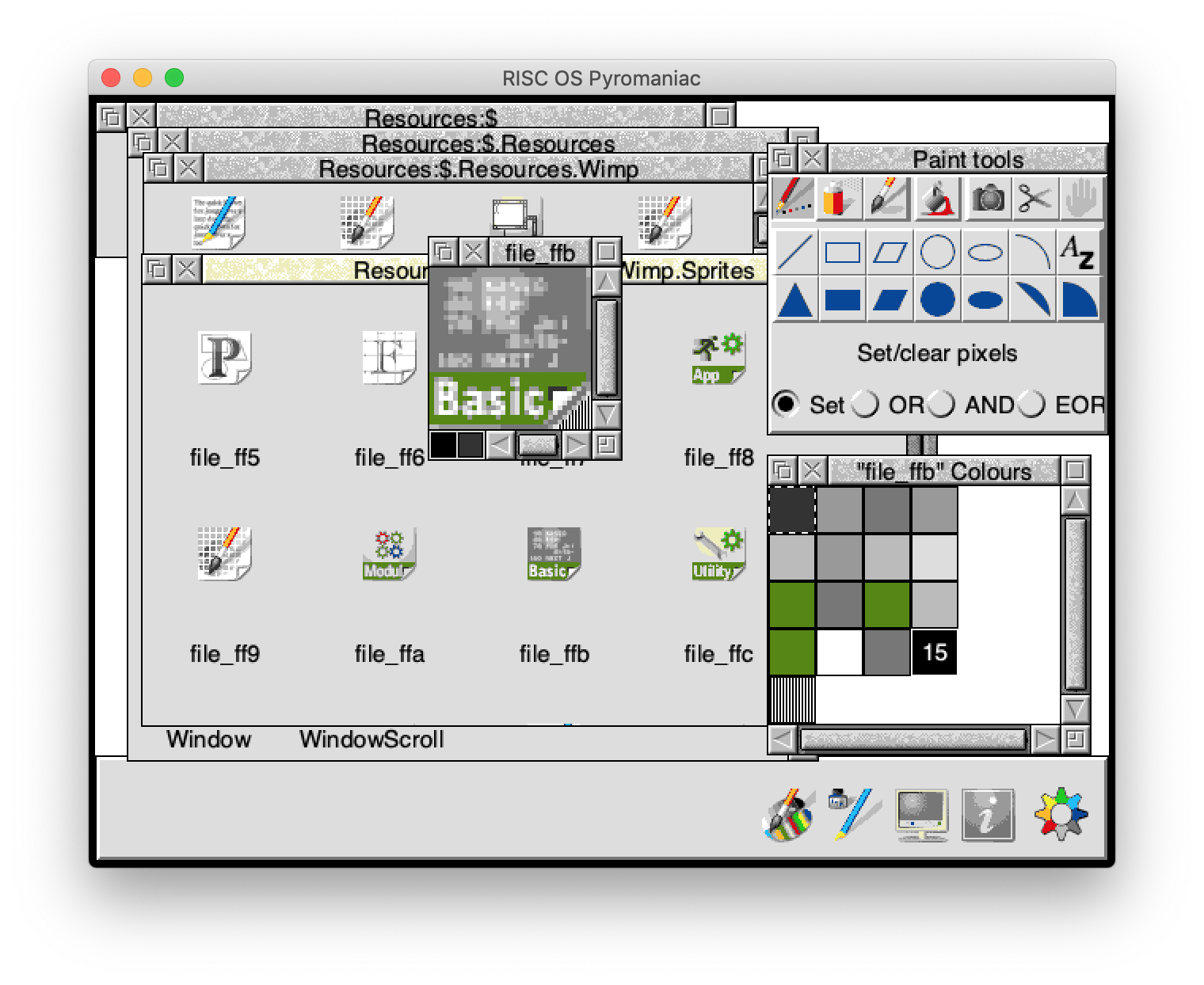This screenshot has width=1204, height=985.
Task: Pick colour 15 black swatch
Action: tap(935, 652)
